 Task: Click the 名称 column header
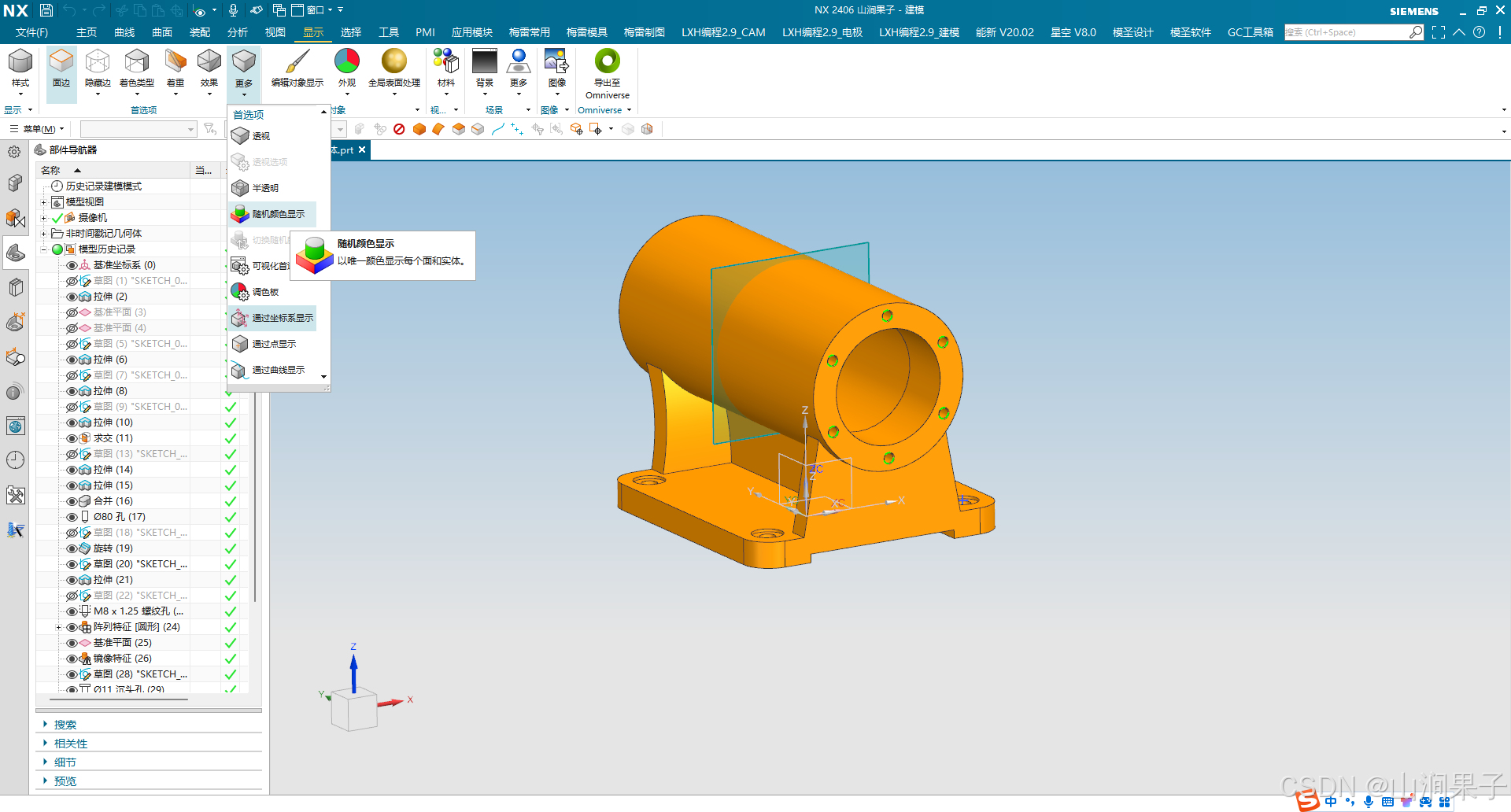click(x=113, y=170)
